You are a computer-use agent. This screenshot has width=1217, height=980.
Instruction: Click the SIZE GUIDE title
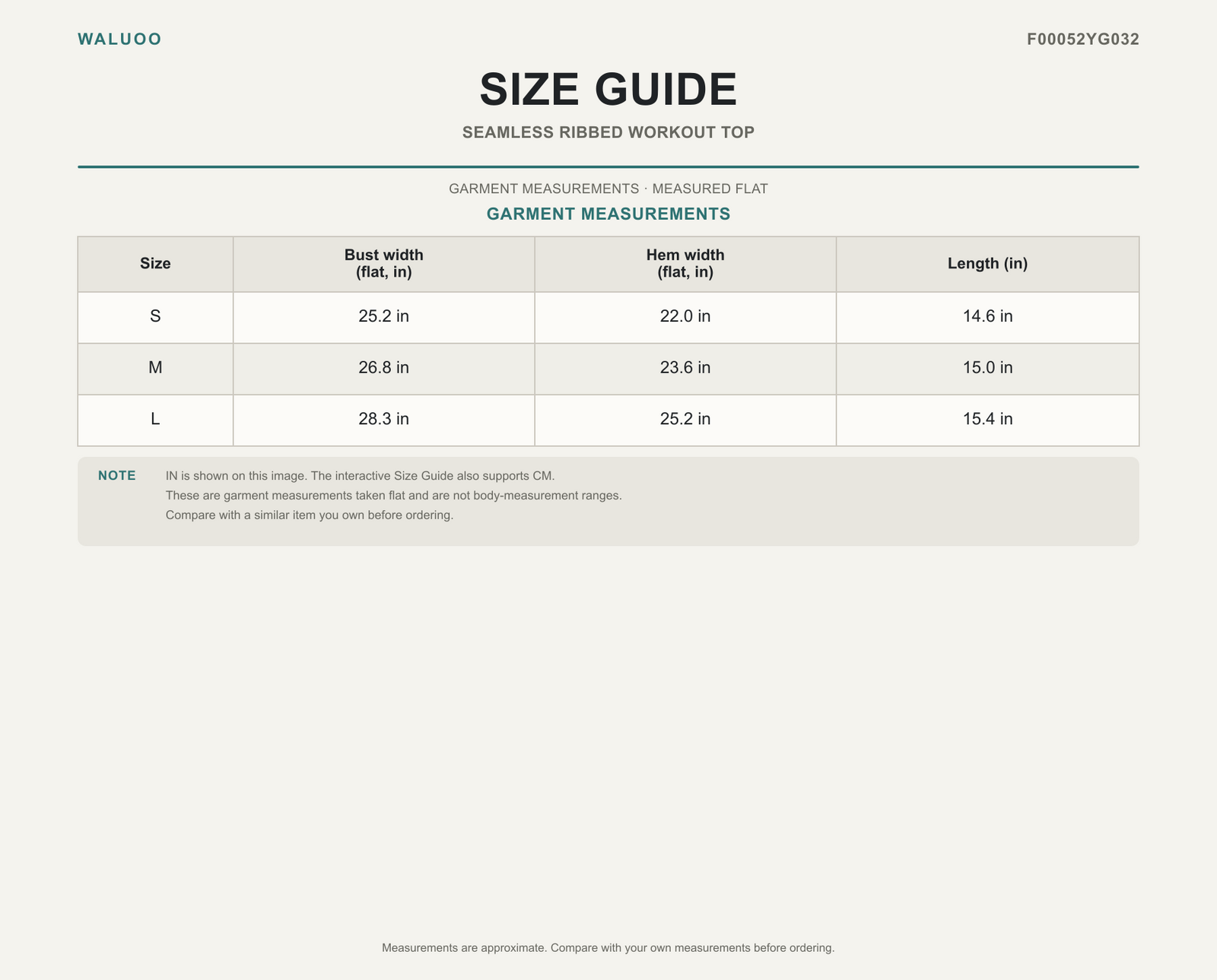point(608,89)
